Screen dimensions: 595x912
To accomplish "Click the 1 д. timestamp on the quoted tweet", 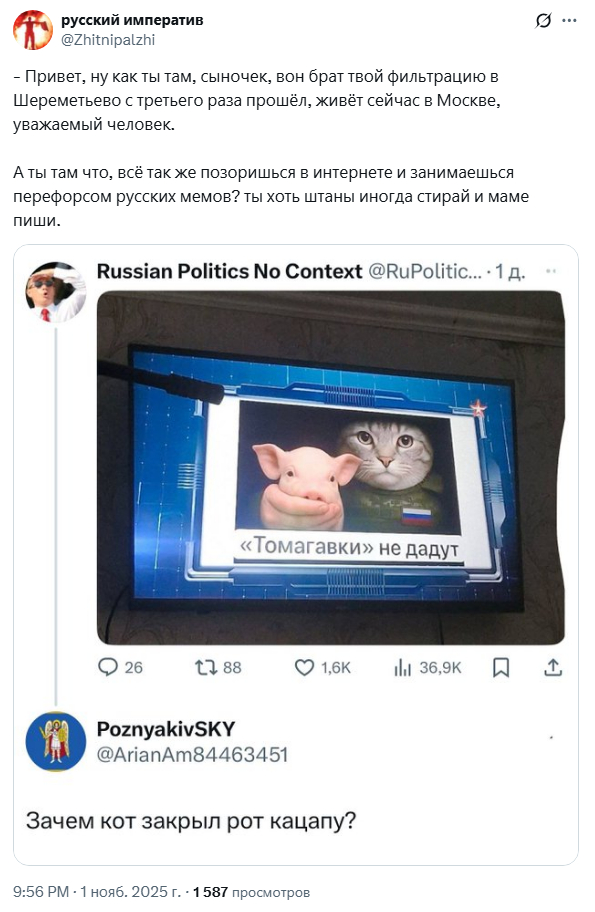I will coord(504,268).
